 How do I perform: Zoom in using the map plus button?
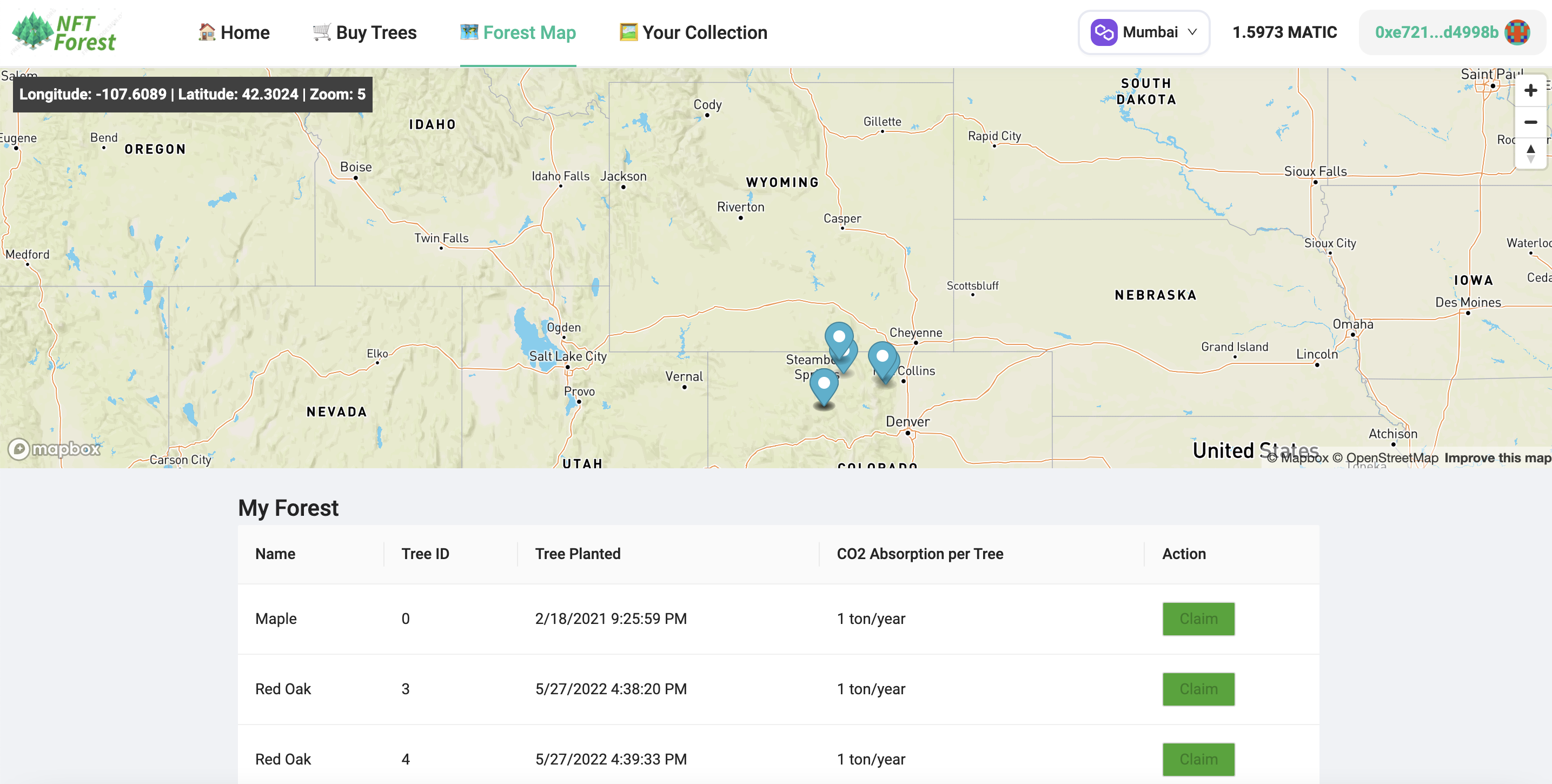pos(1530,90)
